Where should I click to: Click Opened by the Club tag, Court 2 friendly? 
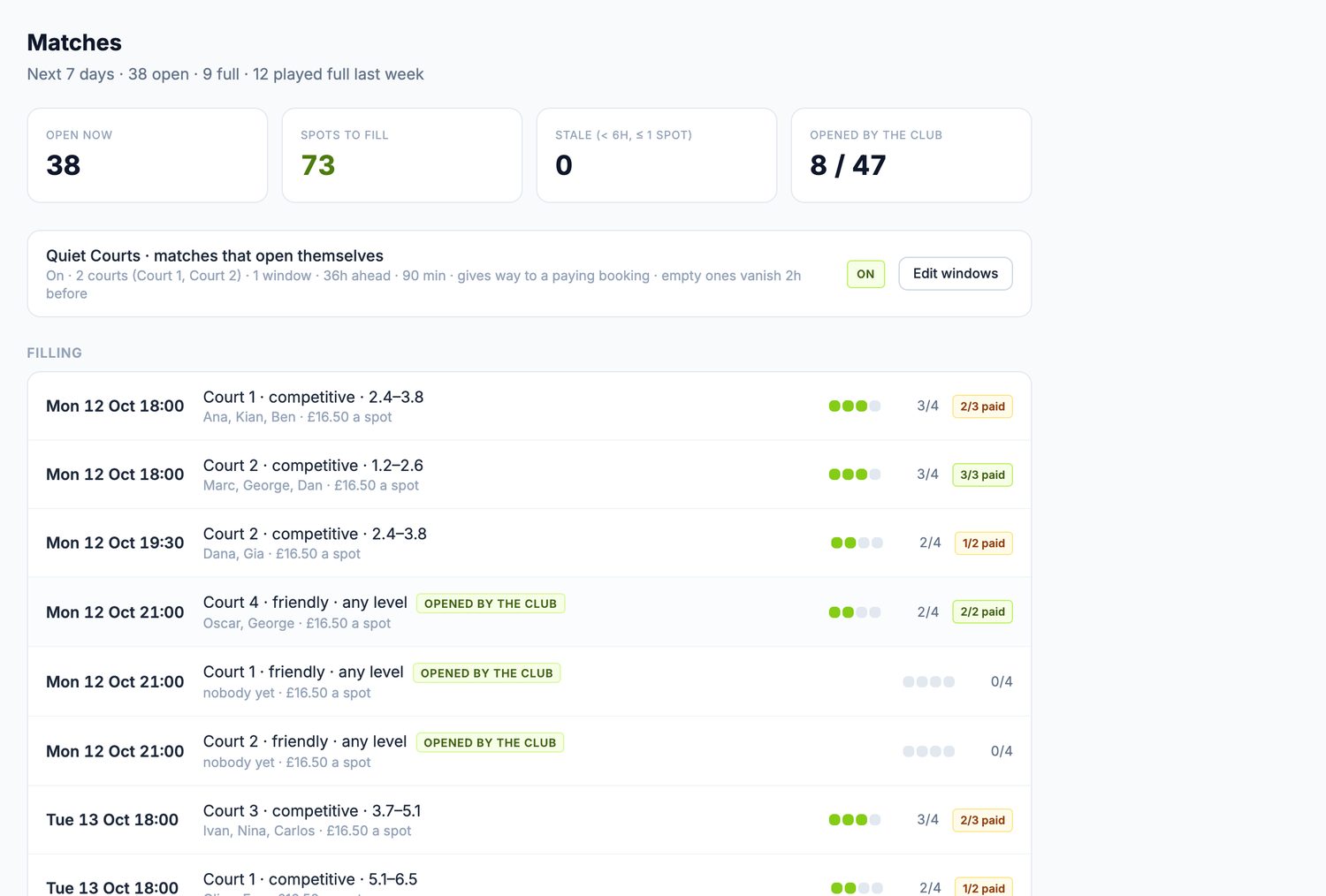490,743
